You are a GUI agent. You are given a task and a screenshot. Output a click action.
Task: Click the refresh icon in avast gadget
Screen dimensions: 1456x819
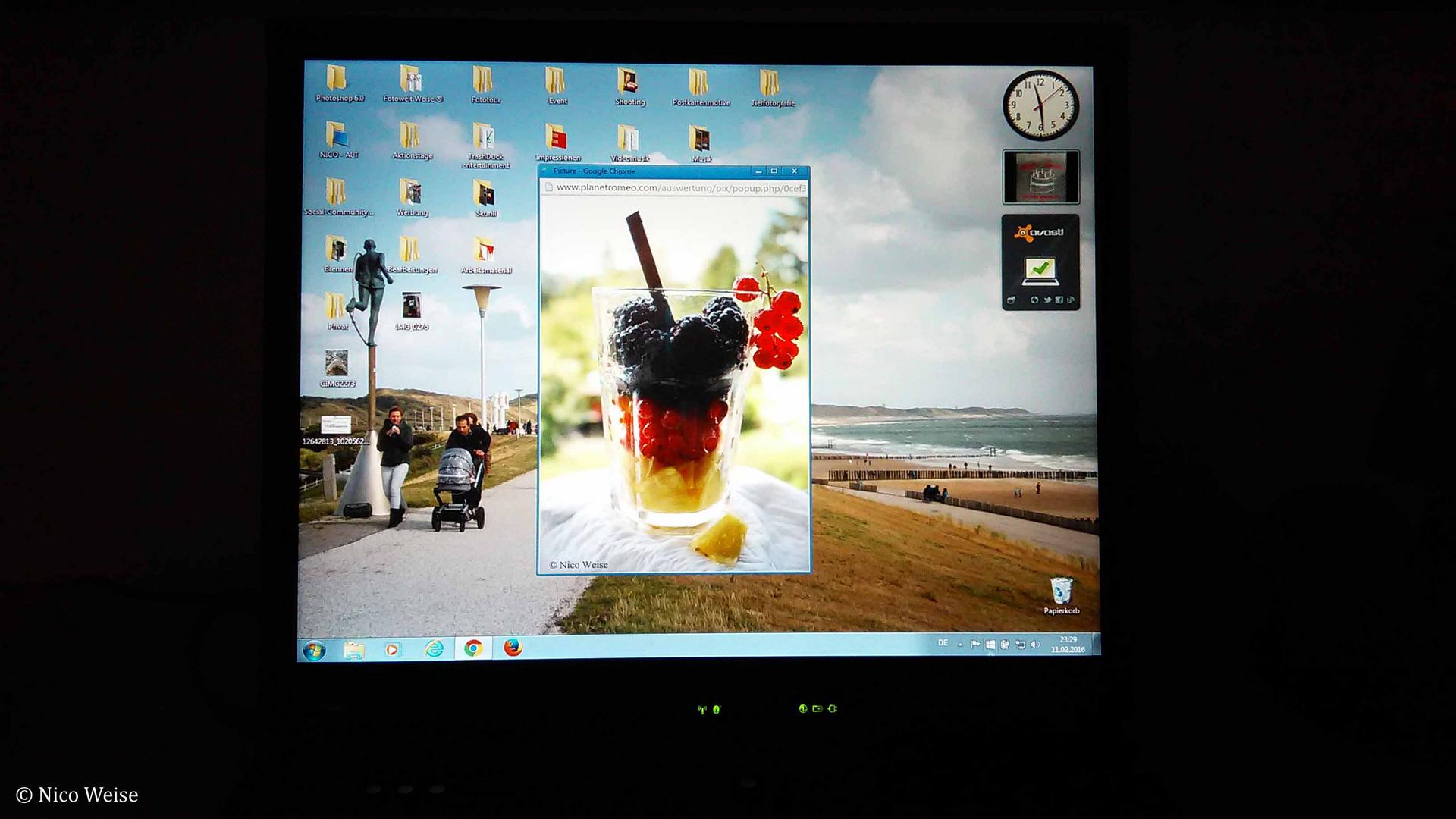1034,300
